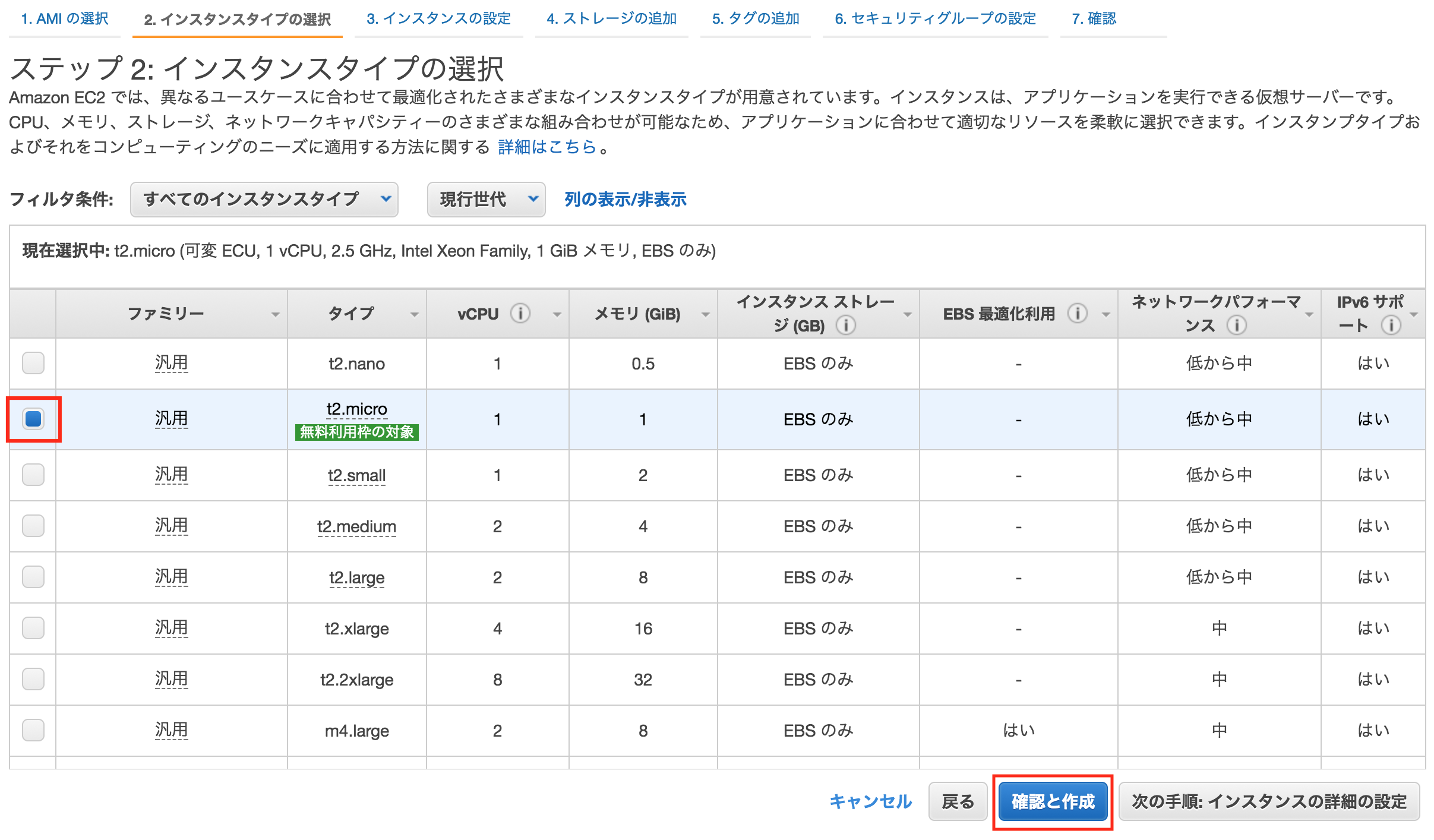Click IPv6 はい value in t2.large row
This screenshot has width=1434, height=840.
tap(1373, 577)
